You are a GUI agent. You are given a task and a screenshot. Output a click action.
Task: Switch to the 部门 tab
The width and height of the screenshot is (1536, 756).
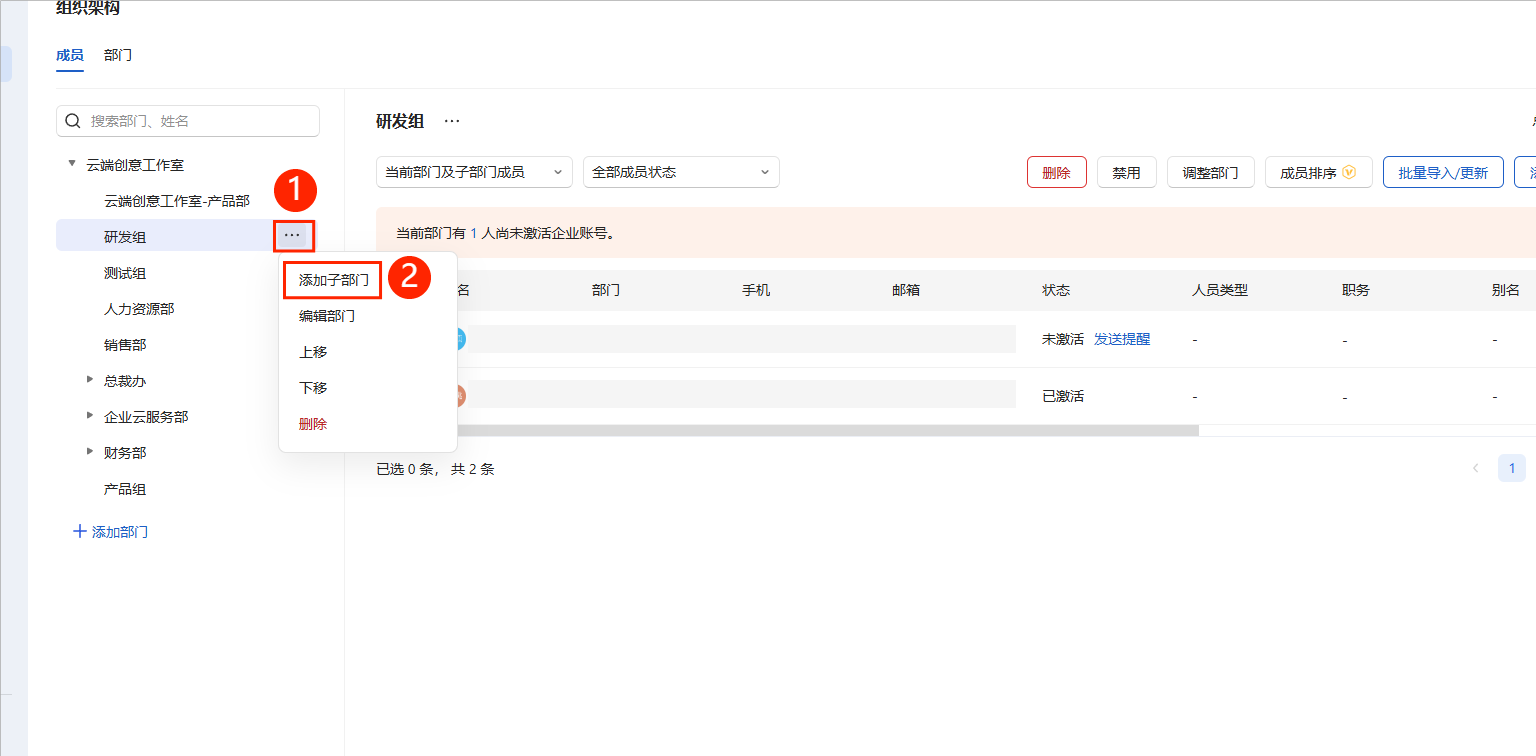pyautogui.click(x=118, y=55)
